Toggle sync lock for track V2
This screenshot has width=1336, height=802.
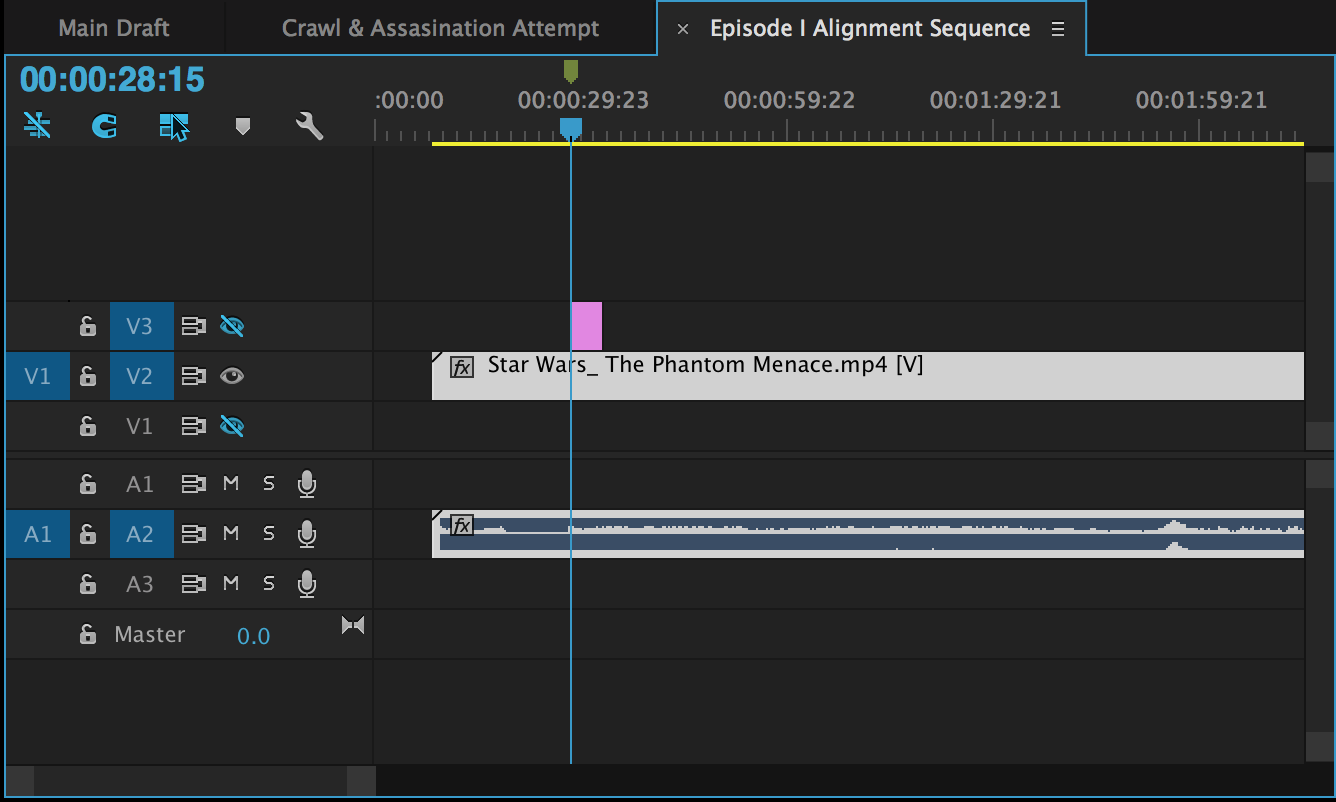click(193, 376)
